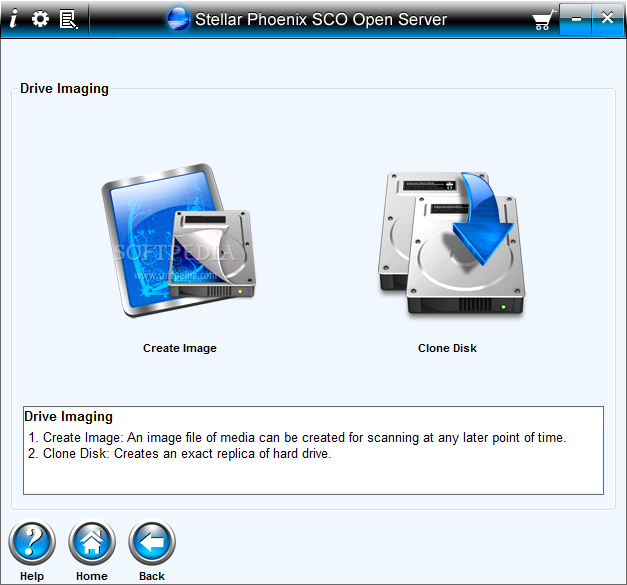Click the shopping cart buy icon
Image resolution: width=627 pixels, height=585 pixels.
coord(543,20)
